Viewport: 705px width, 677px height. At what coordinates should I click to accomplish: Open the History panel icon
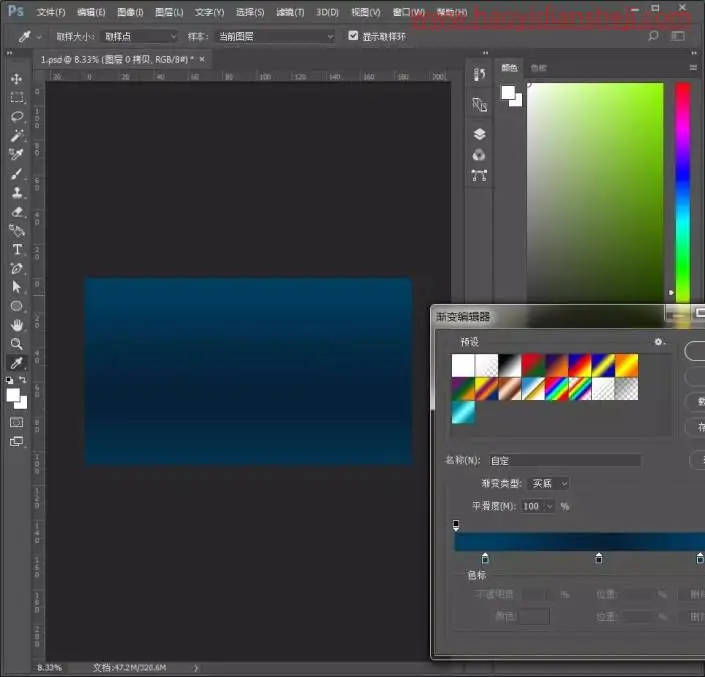[479, 75]
